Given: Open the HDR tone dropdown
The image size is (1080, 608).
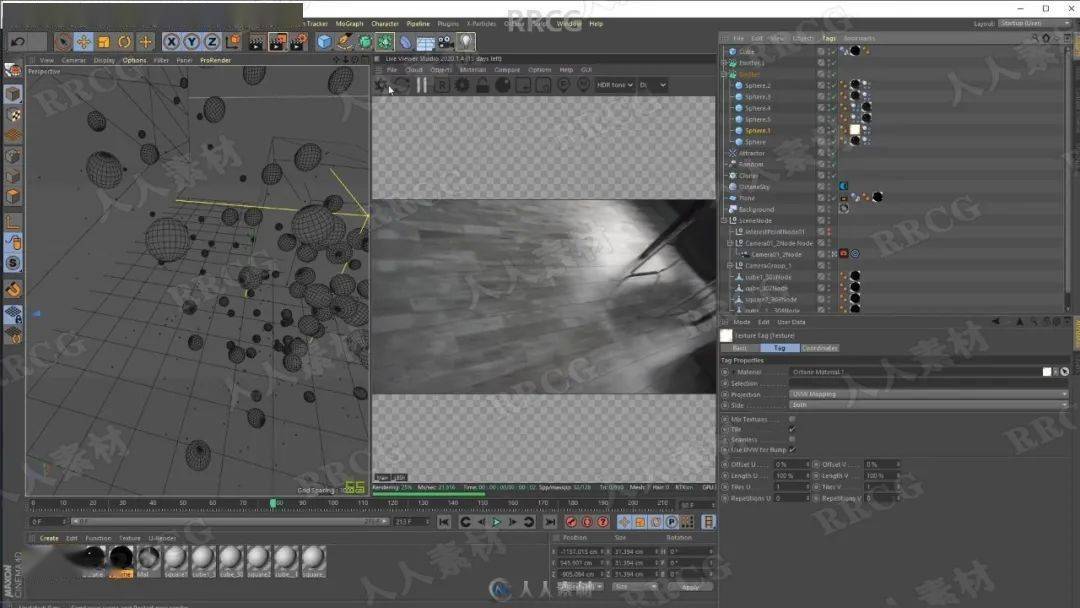Looking at the screenshot, I should 615,86.
